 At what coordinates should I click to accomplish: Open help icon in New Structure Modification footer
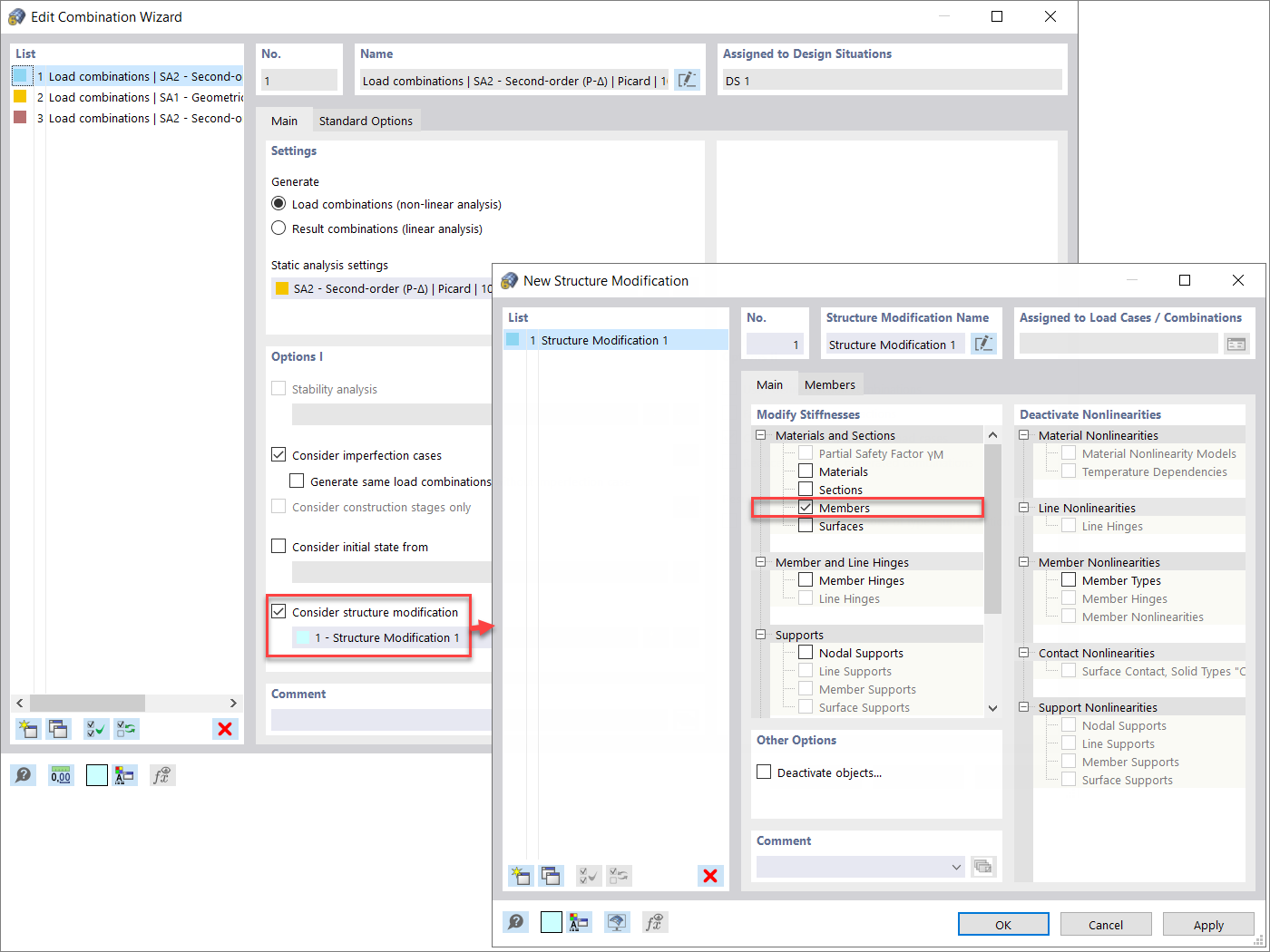[515, 922]
